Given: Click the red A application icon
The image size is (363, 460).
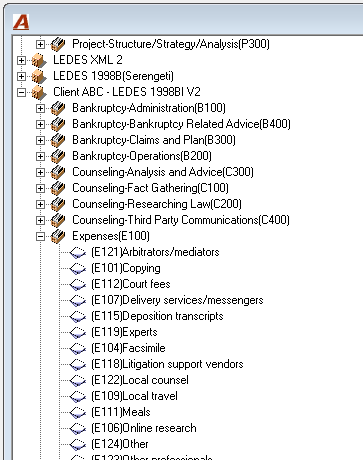Looking at the screenshot, I should (21, 22).
